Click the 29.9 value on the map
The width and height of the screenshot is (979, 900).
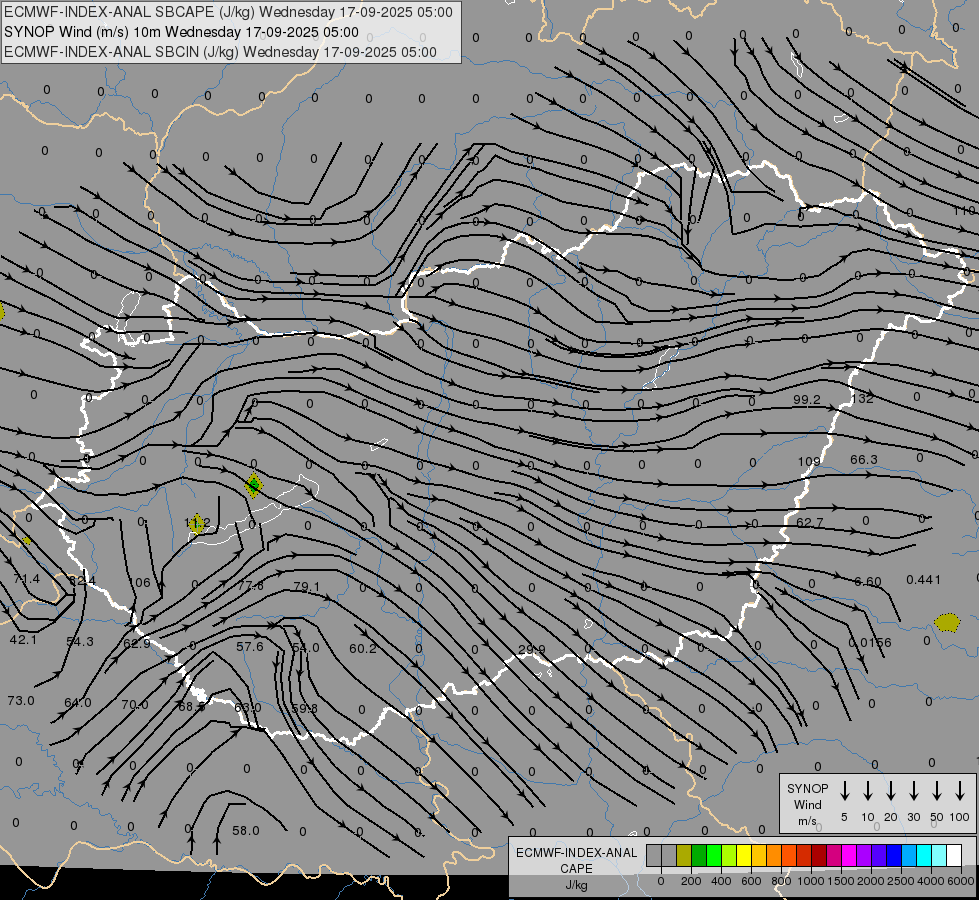pos(532,650)
